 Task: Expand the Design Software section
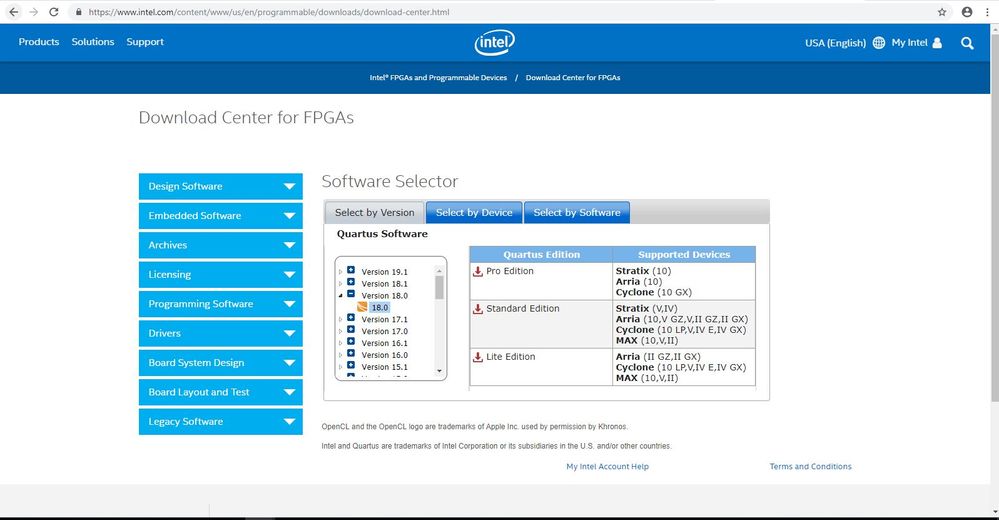(220, 186)
